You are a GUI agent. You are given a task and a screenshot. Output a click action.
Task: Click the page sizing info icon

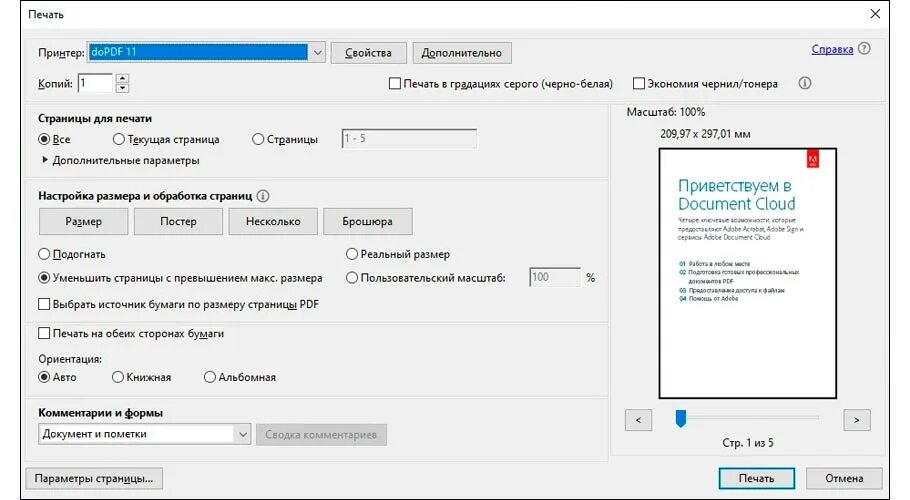click(x=263, y=196)
